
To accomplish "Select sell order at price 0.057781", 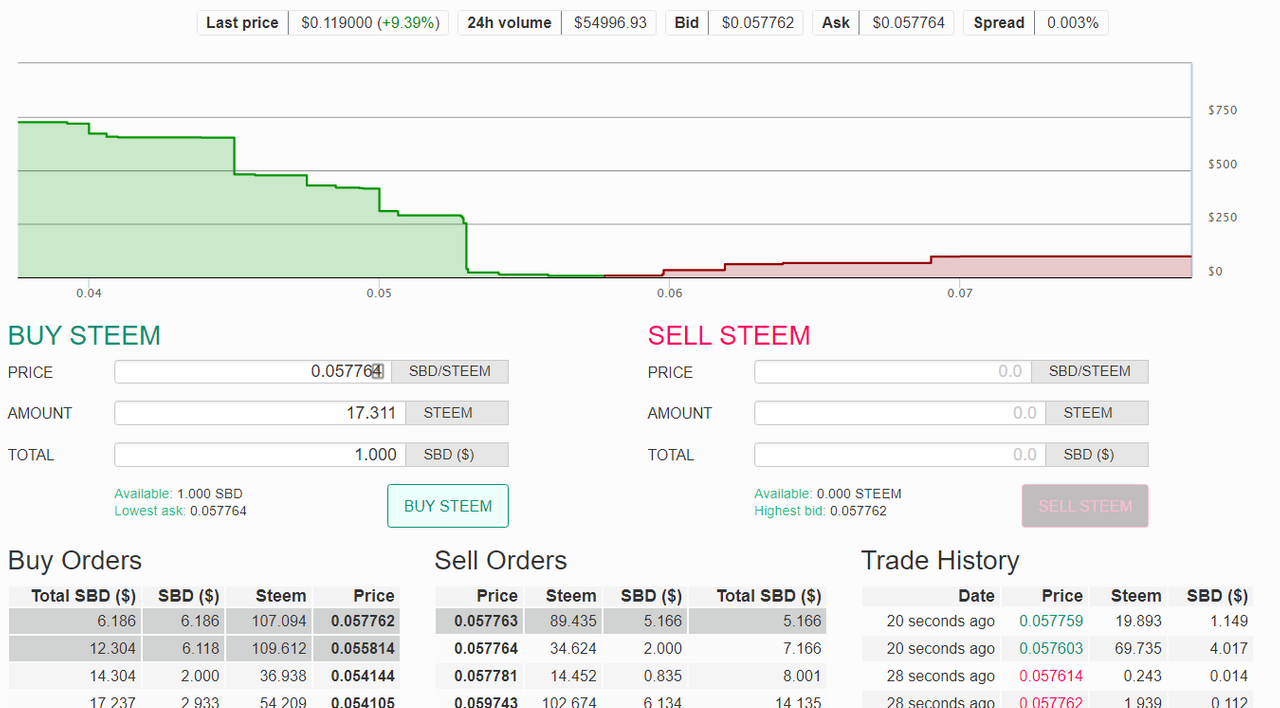I will [631, 675].
